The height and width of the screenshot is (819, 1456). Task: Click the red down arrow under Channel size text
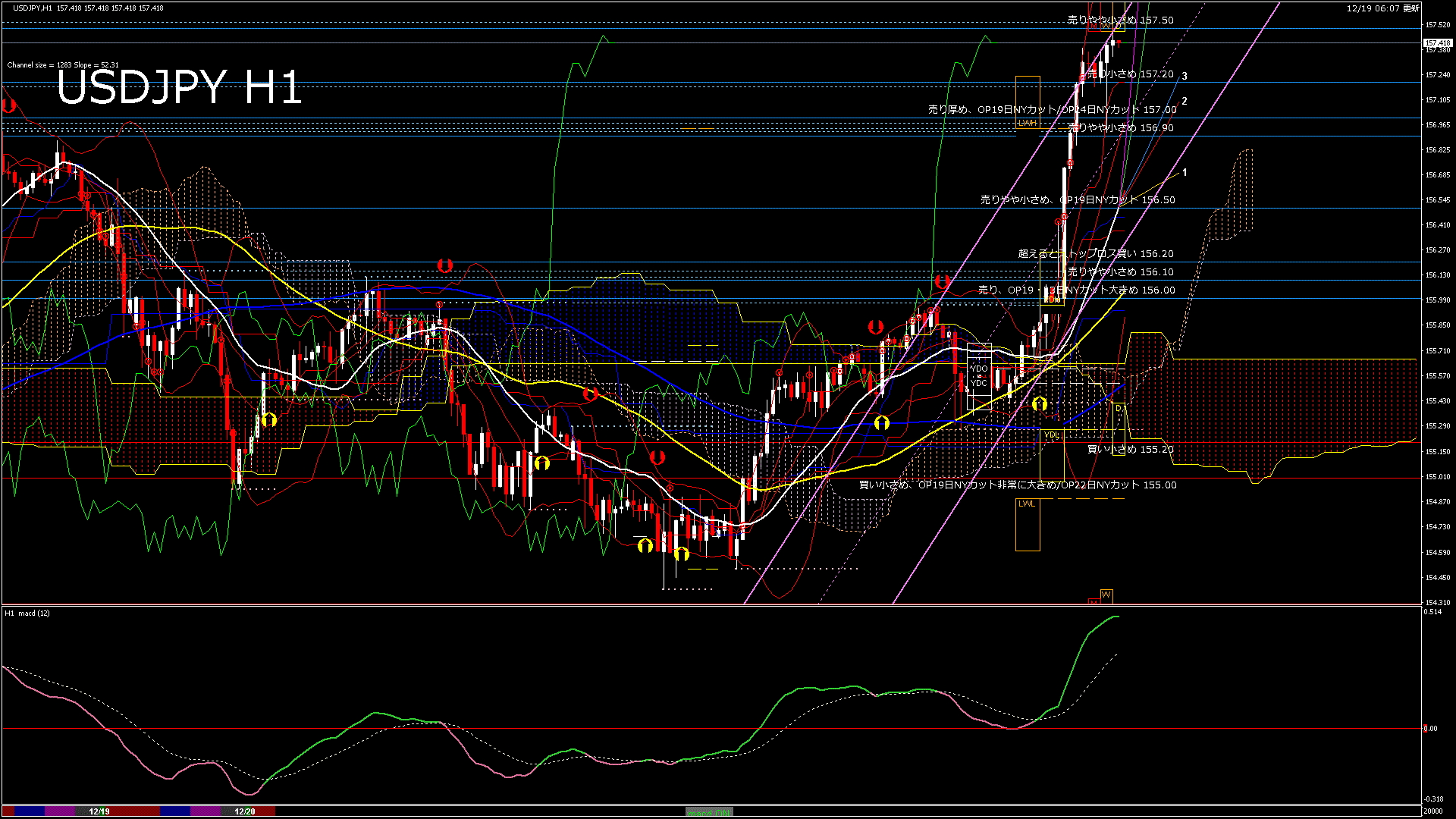coord(9,105)
